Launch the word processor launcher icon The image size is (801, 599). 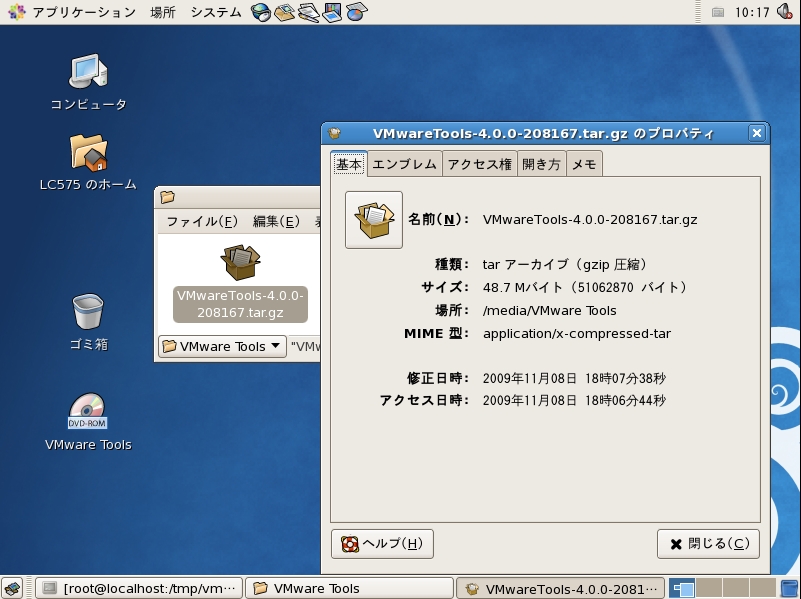(309, 12)
